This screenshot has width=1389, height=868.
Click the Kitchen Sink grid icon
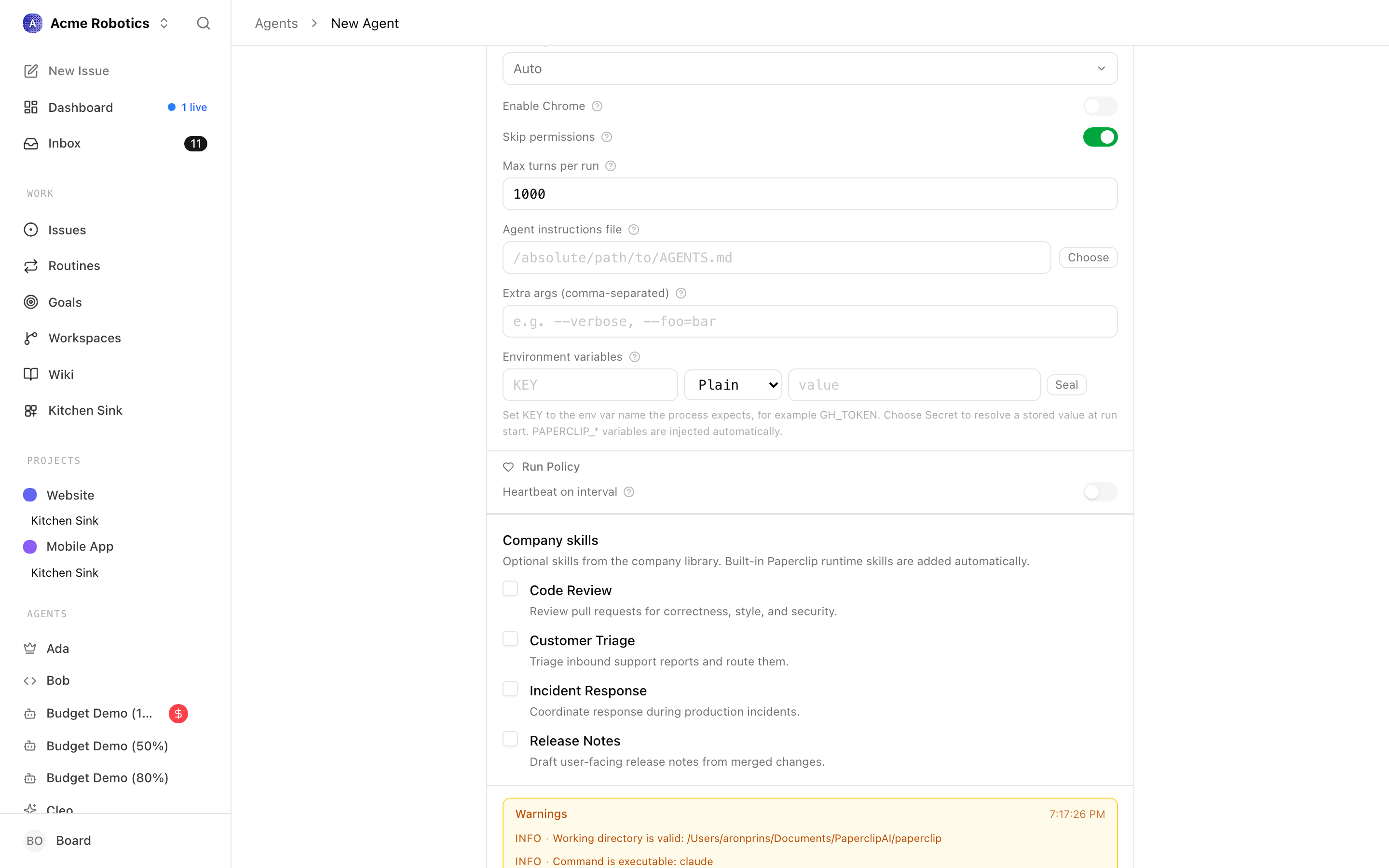[31, 410]
